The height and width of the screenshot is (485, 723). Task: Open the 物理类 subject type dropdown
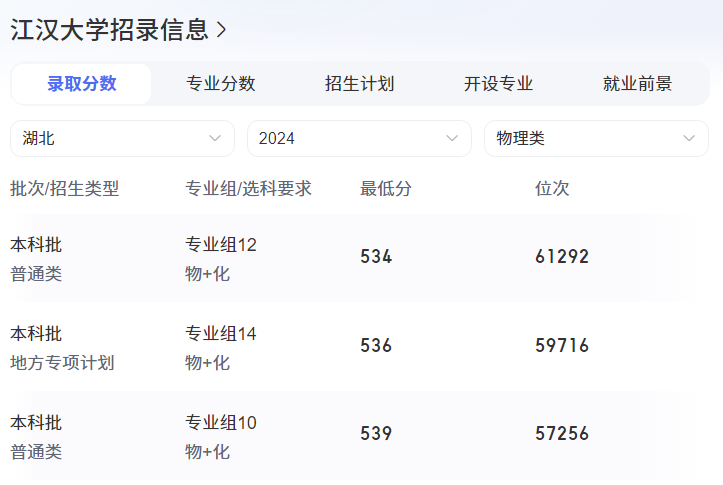pyautogui.click(x=596, y=138)
